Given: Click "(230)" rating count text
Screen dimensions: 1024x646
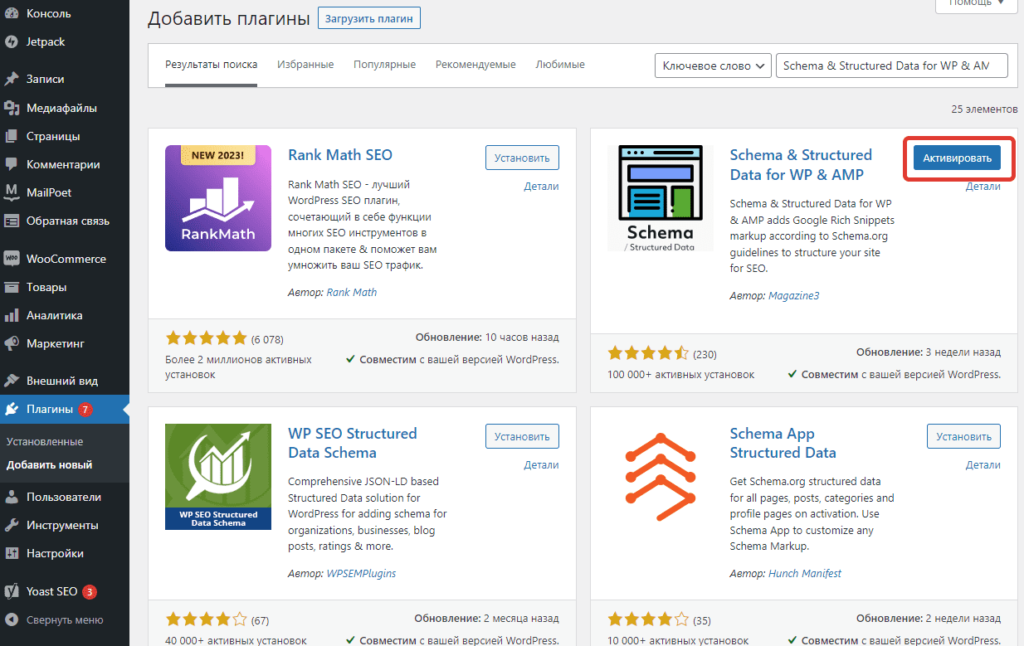Looking at the screenshot, I should pos(705,355).
